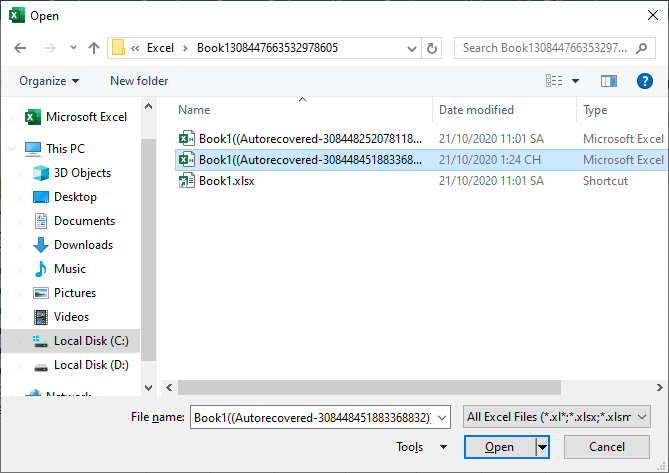Open the All Excel Files type dropdown
This screenshot has width=669, height=473.
(x=558, y=417)
